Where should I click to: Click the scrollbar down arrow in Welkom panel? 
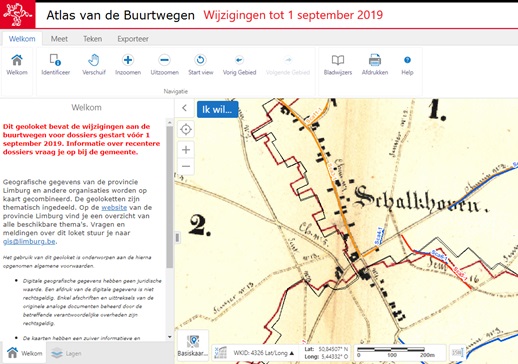(170, 337)
